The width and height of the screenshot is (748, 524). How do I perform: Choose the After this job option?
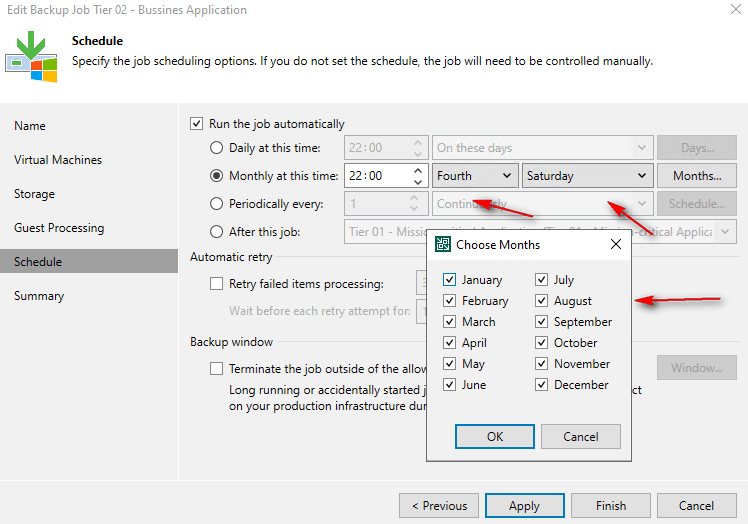coord(217,232)
